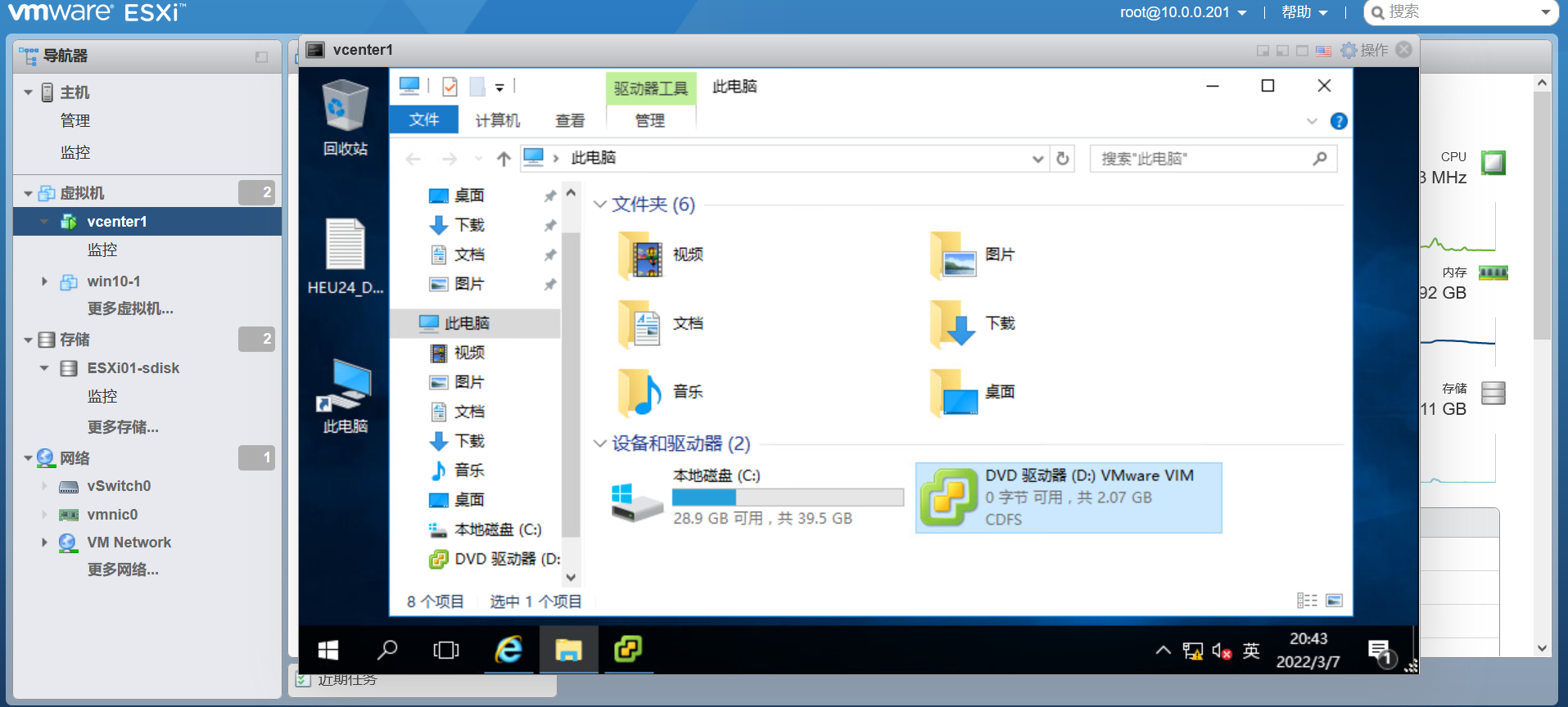The image size is (1568, 707).
Task: Collapse the 文件夹 (6) group
Action: pyautogui.click(x=600, y=205)
